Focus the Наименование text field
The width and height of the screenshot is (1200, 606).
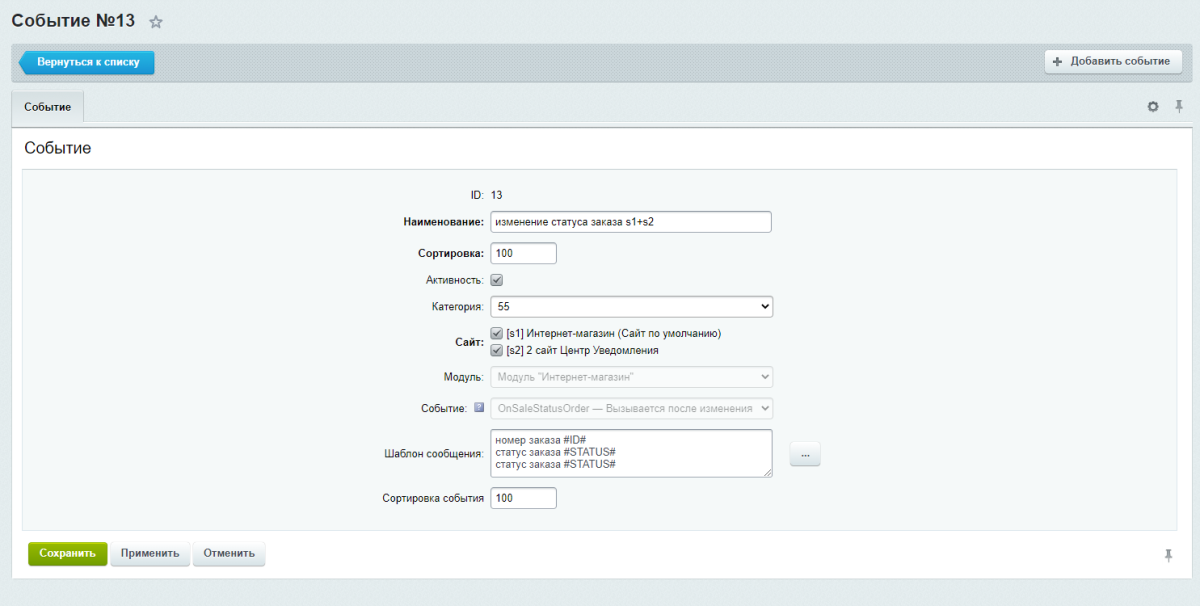pyautogui.click(x=631, y=222)
